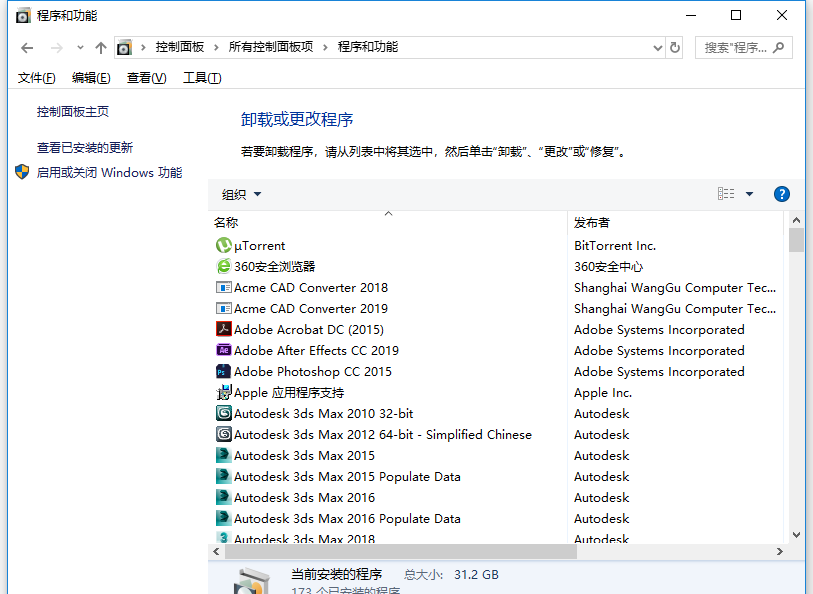The width and height of the screenshot is (813, 594).
Task: Select Autodesk 3ds Max 2010 32-bit name
Action: click(324, 414)
